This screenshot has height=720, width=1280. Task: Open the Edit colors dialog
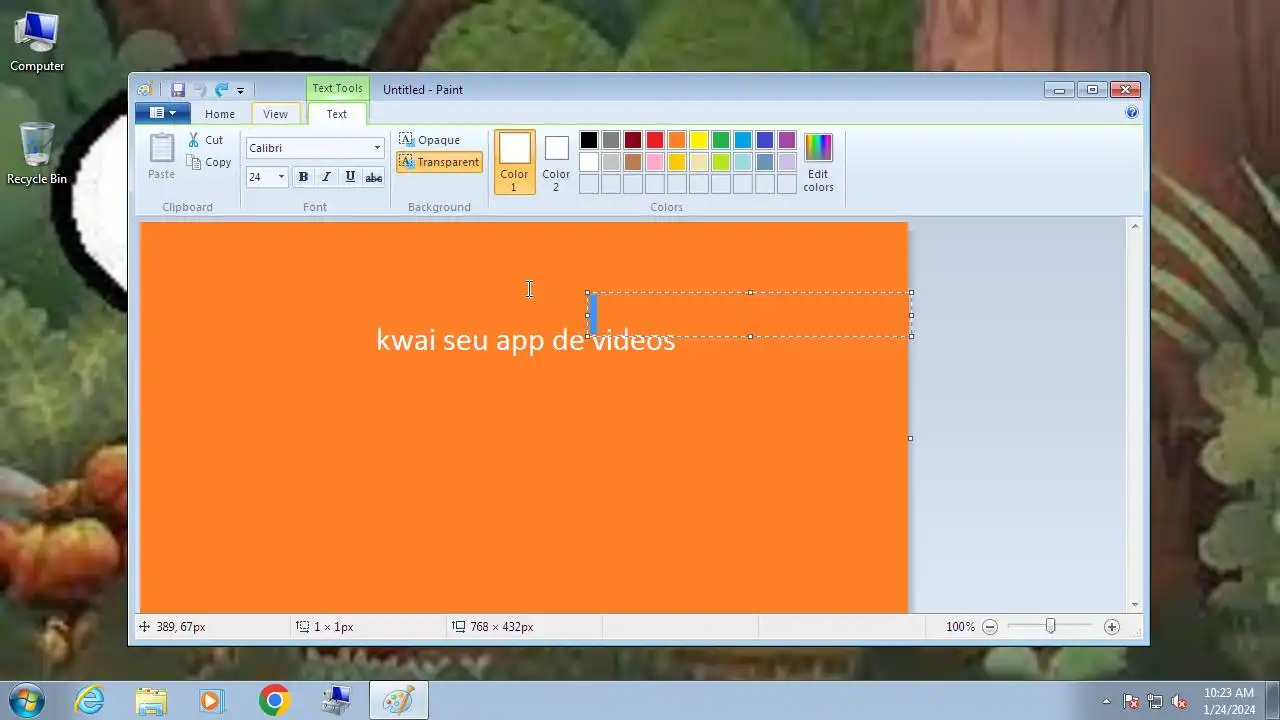pyautogui.click(x=818, y=162)
